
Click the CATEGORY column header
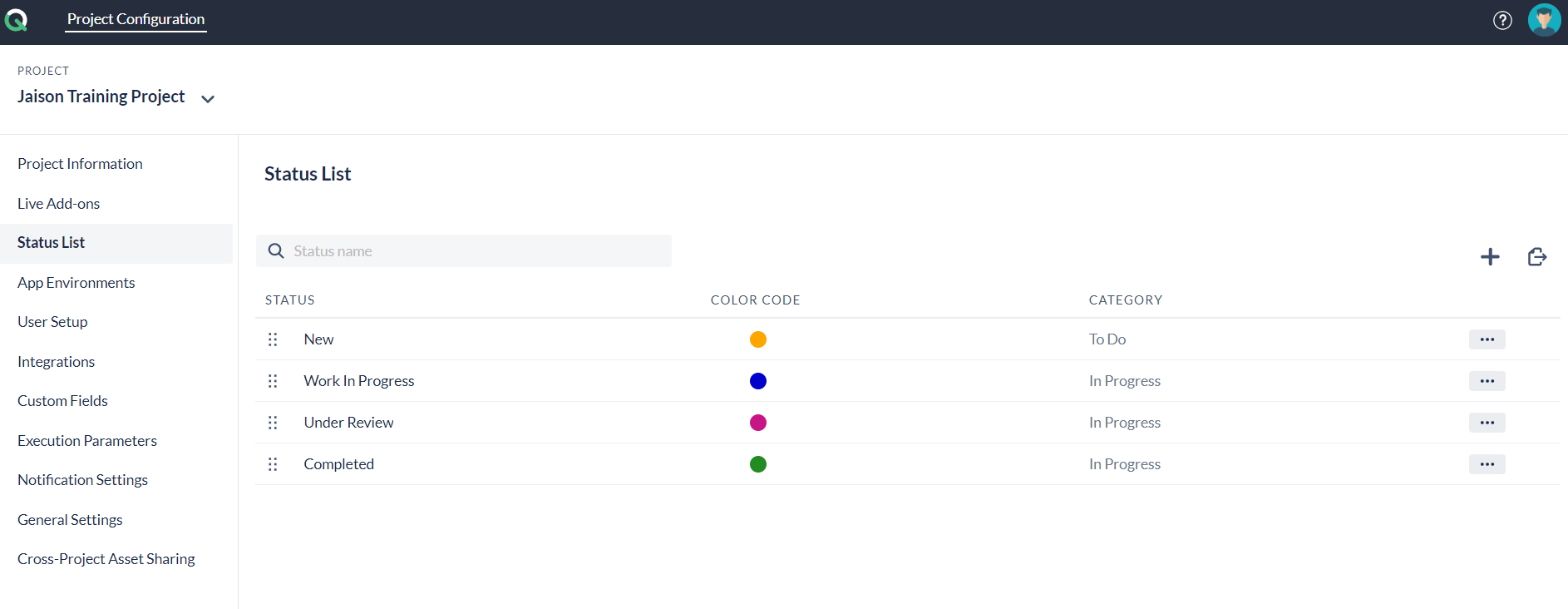[x=1126, y=300]
